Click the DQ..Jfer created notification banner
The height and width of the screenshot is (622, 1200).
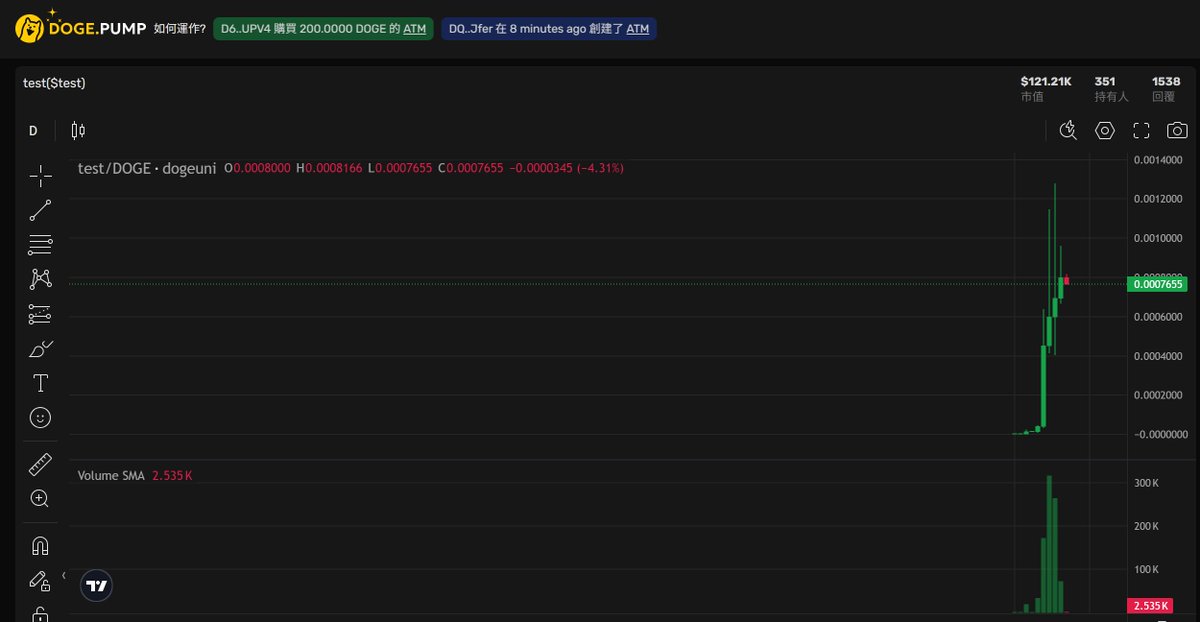[x=549, y=29]
